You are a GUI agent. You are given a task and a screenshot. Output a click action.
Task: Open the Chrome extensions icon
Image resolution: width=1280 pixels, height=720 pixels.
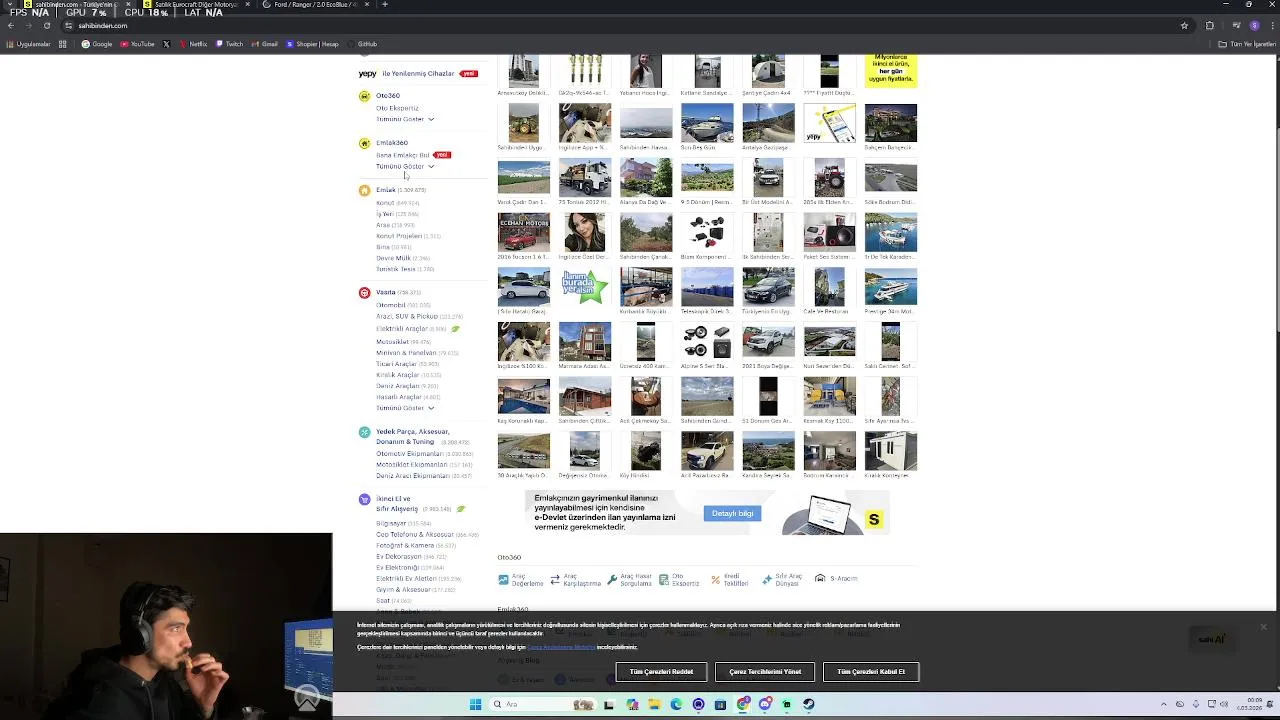[1209, 26]
